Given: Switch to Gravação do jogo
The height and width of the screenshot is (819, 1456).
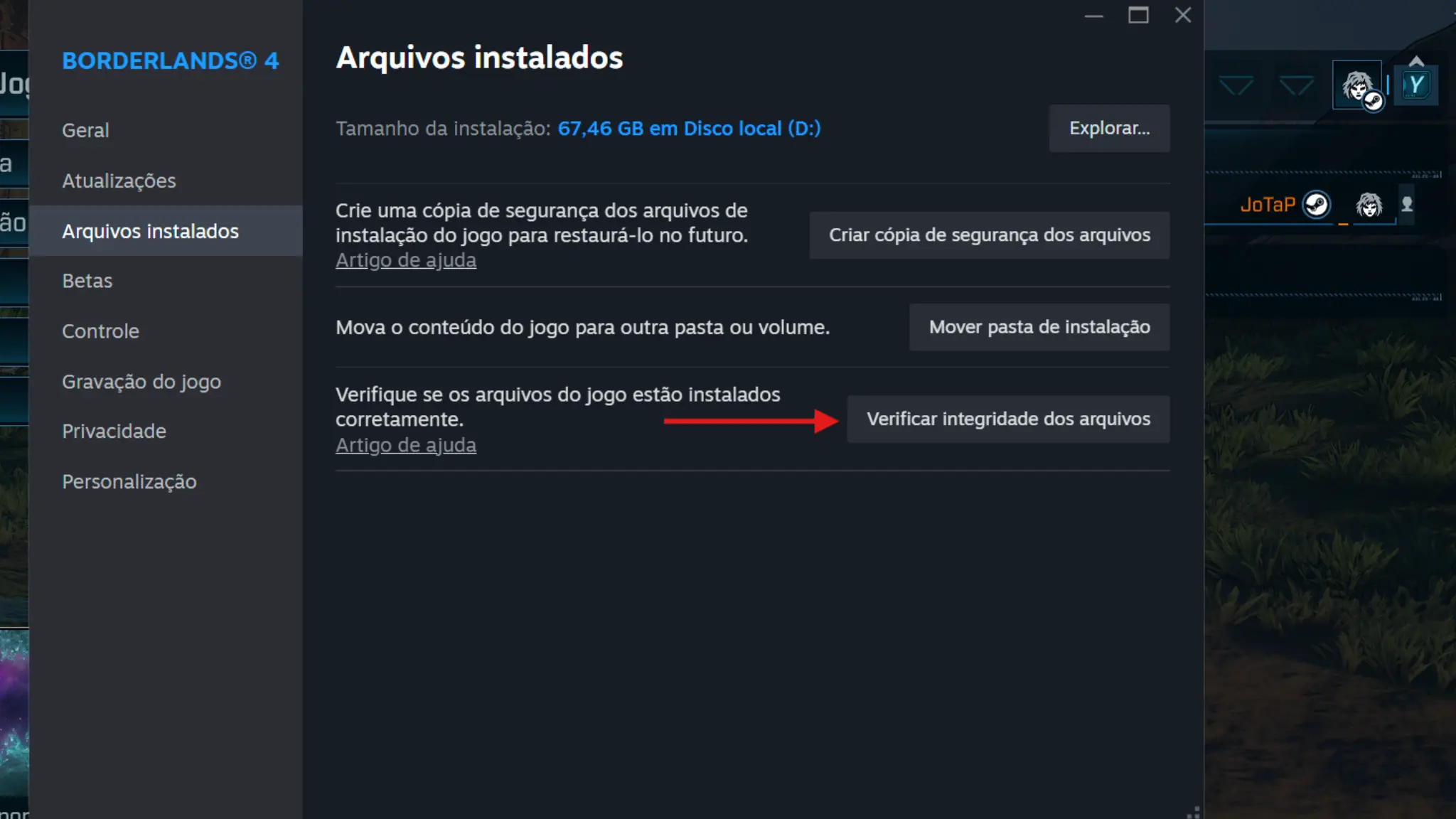Looking at the screenshot, I should coord(141,382).
